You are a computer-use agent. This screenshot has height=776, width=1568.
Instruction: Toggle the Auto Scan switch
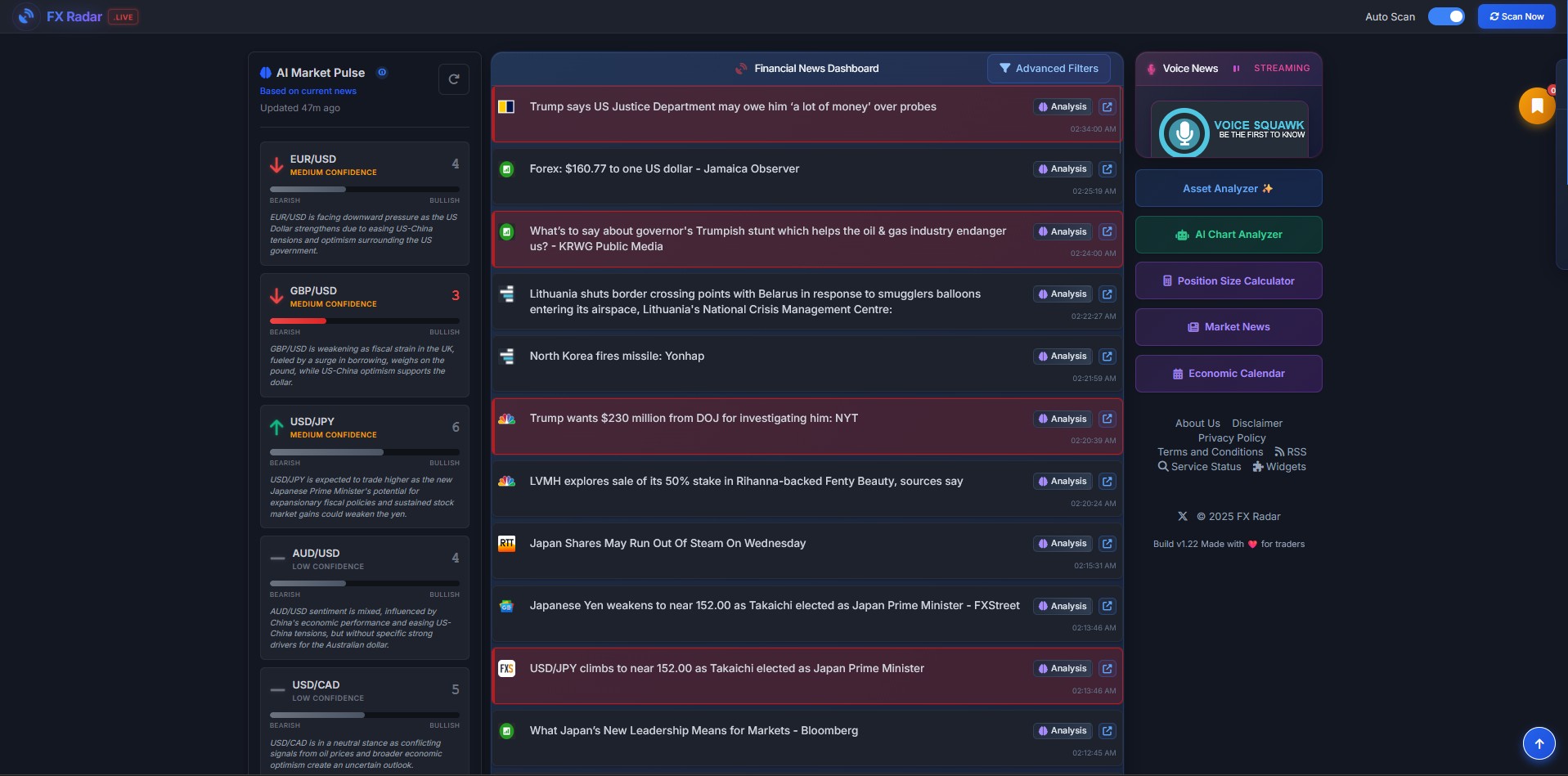pyautogui.click(x=1445, y=16)
